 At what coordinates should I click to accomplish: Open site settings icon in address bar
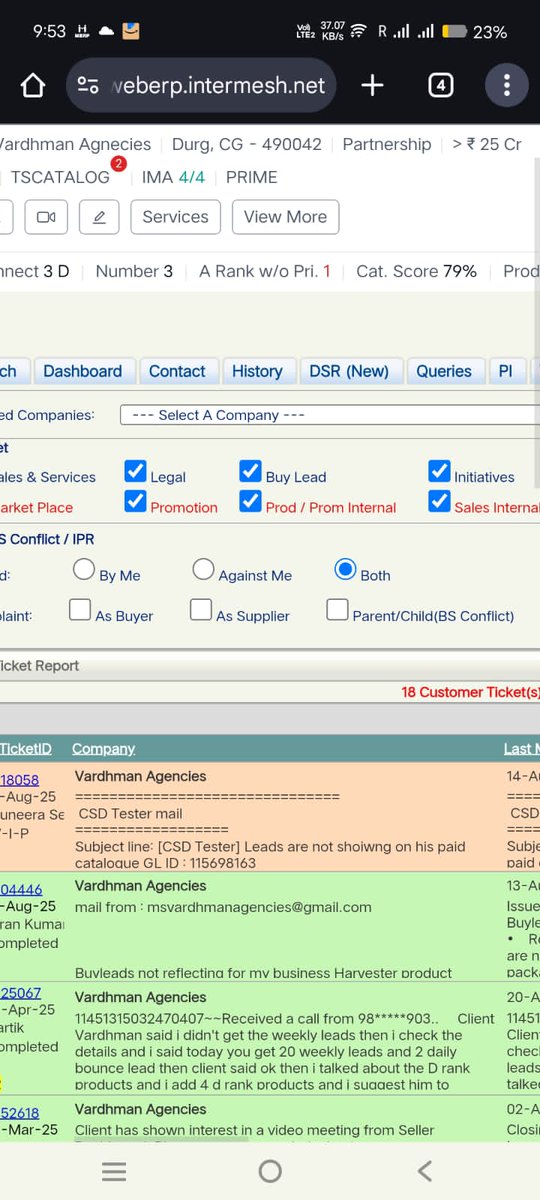tap(88, 86)
